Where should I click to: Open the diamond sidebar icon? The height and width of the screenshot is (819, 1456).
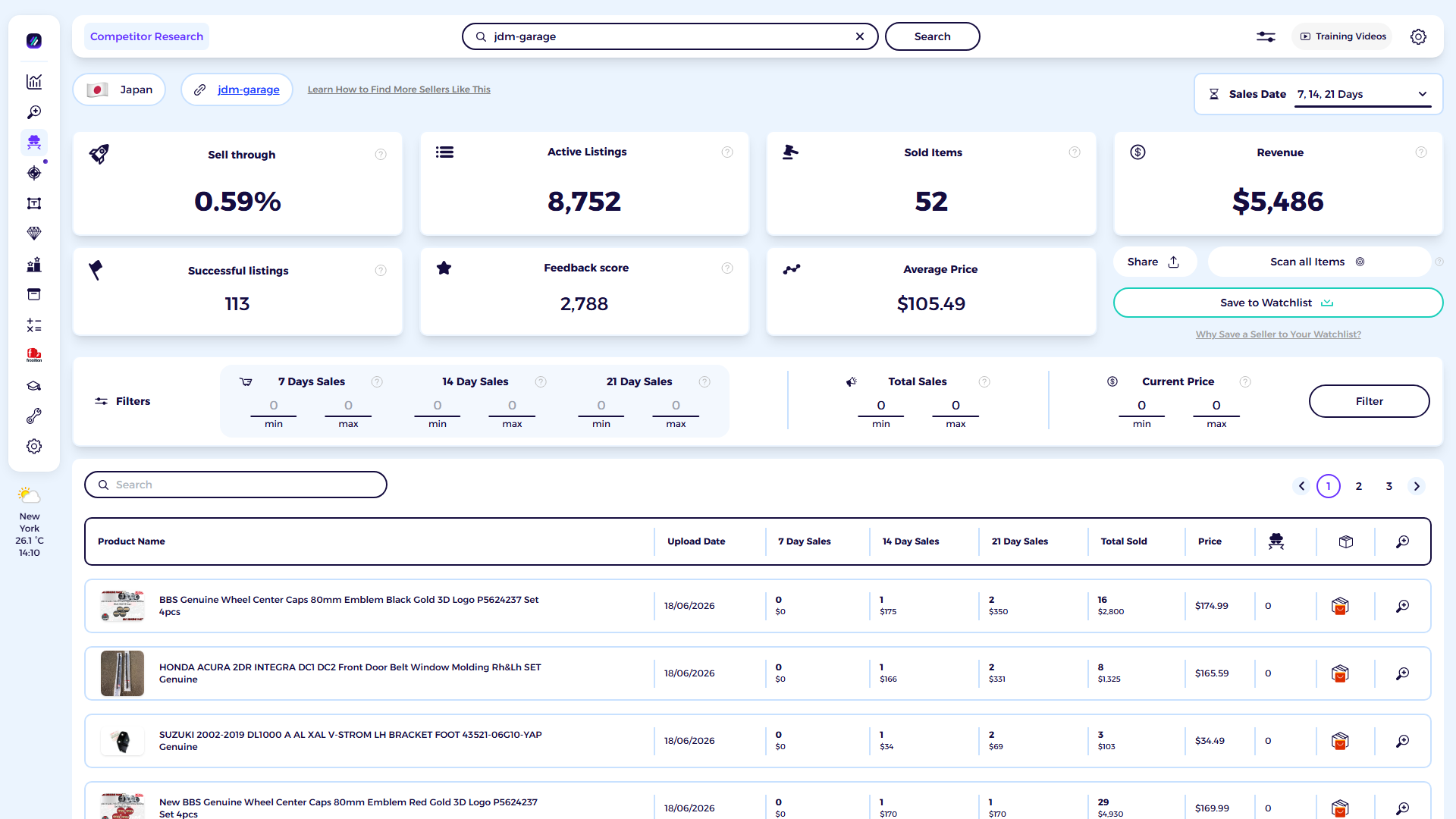(34, 234)
